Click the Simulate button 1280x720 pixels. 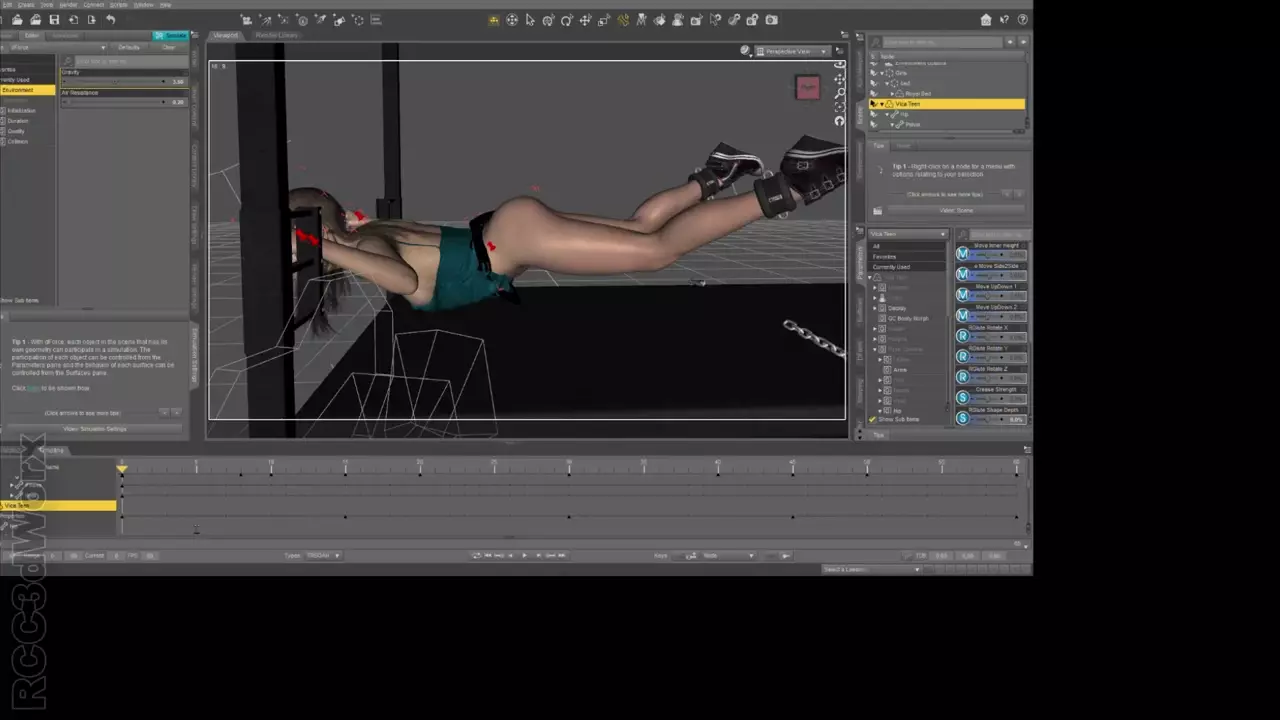(169, 35)
